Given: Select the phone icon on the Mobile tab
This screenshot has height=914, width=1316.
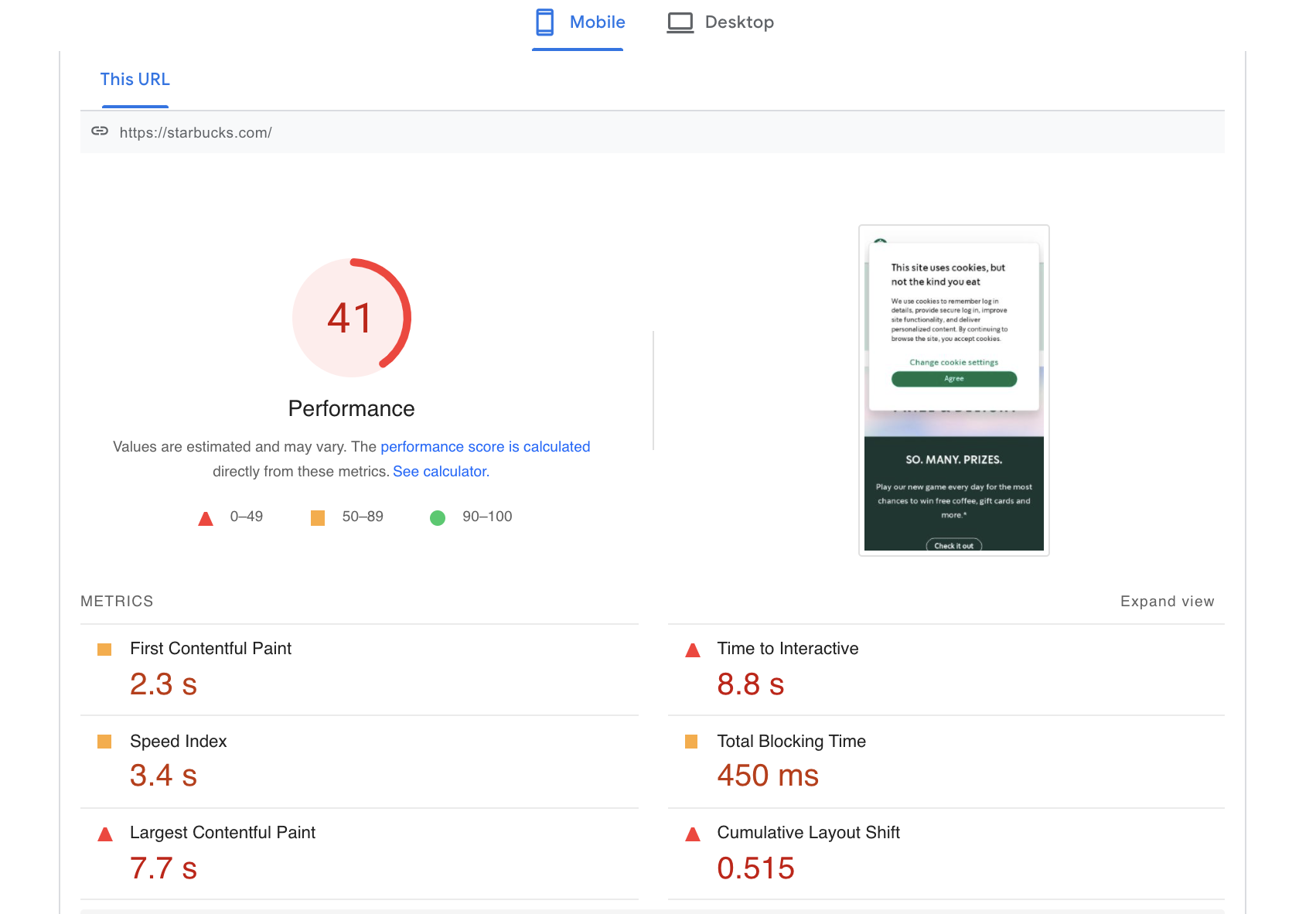Looking at the screenshot, I should pos(544,22).
